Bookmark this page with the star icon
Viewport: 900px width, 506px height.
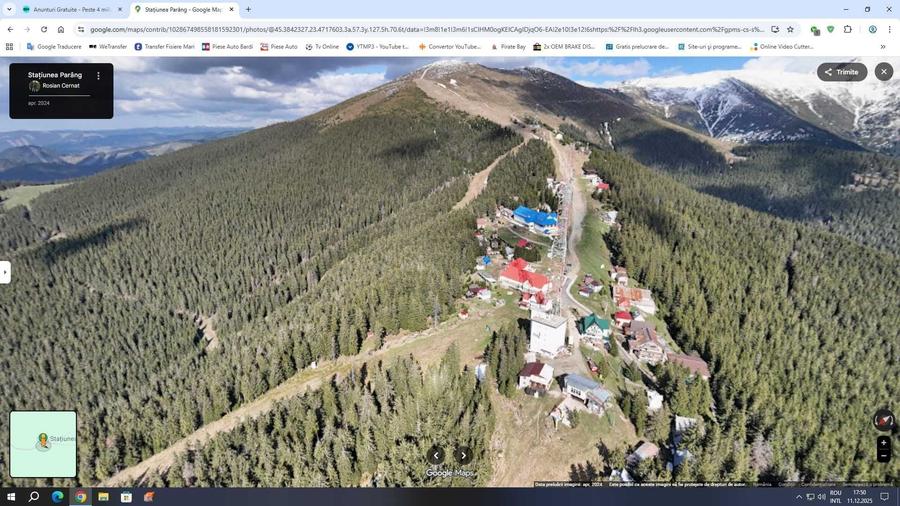click(790, 29)
